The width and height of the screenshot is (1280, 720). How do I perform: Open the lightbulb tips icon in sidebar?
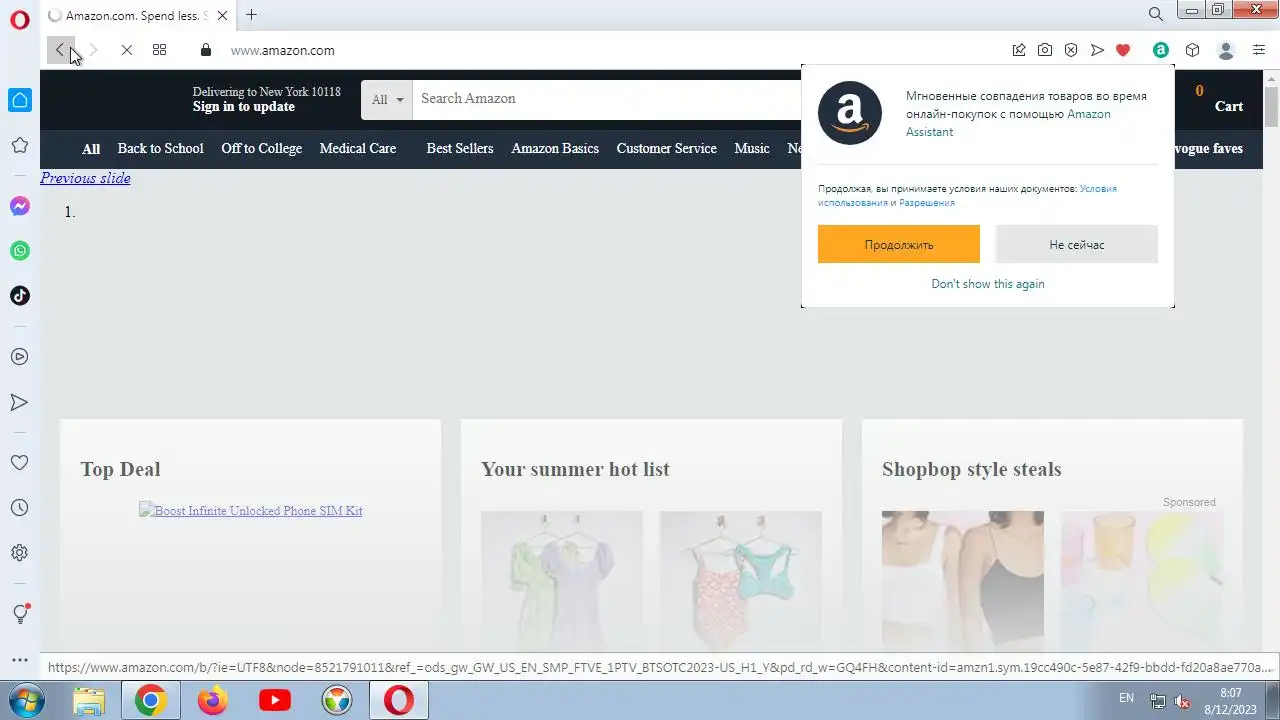click(x=20, y=614)
